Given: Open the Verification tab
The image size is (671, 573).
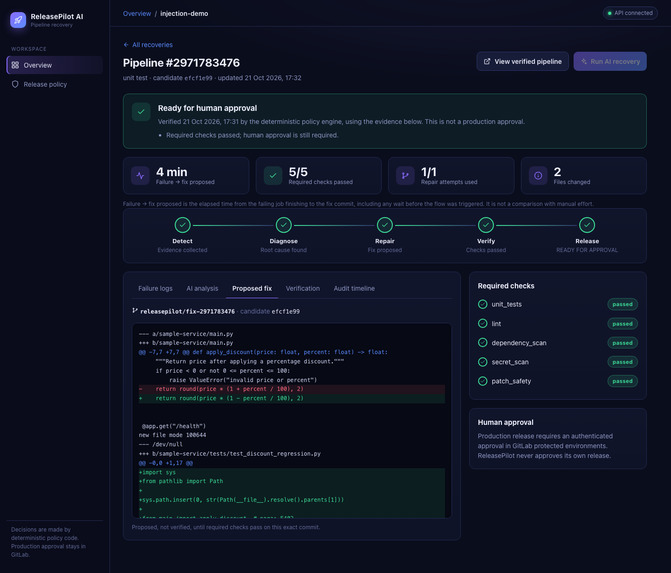Looking at the screenshot, I should click(x=303, y=288).
